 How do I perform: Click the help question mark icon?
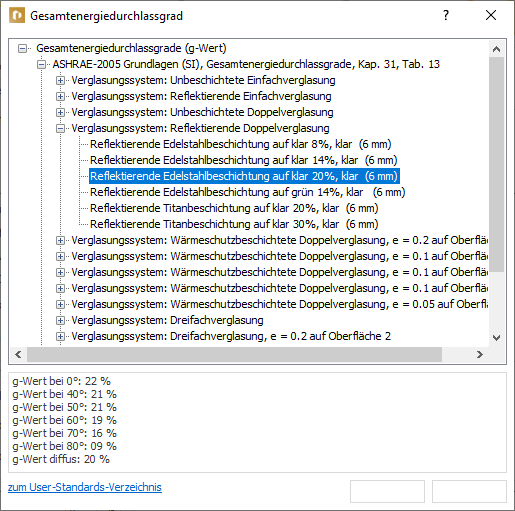(446, 15)
